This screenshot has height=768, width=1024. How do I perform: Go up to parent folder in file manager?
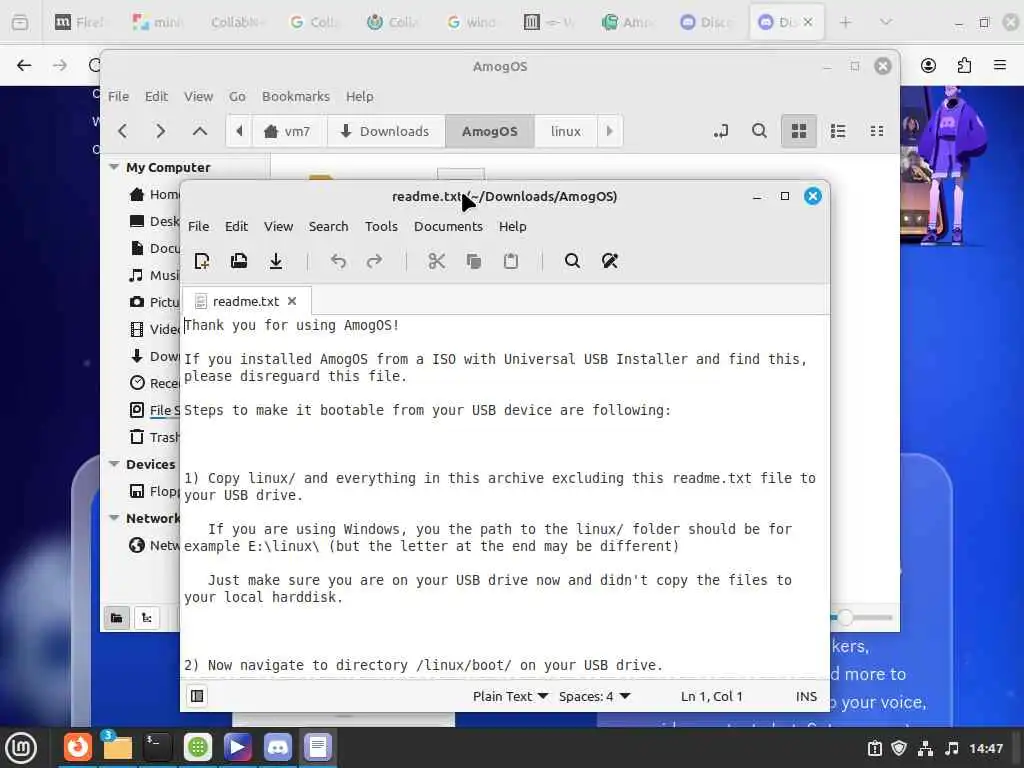point(200,131)
